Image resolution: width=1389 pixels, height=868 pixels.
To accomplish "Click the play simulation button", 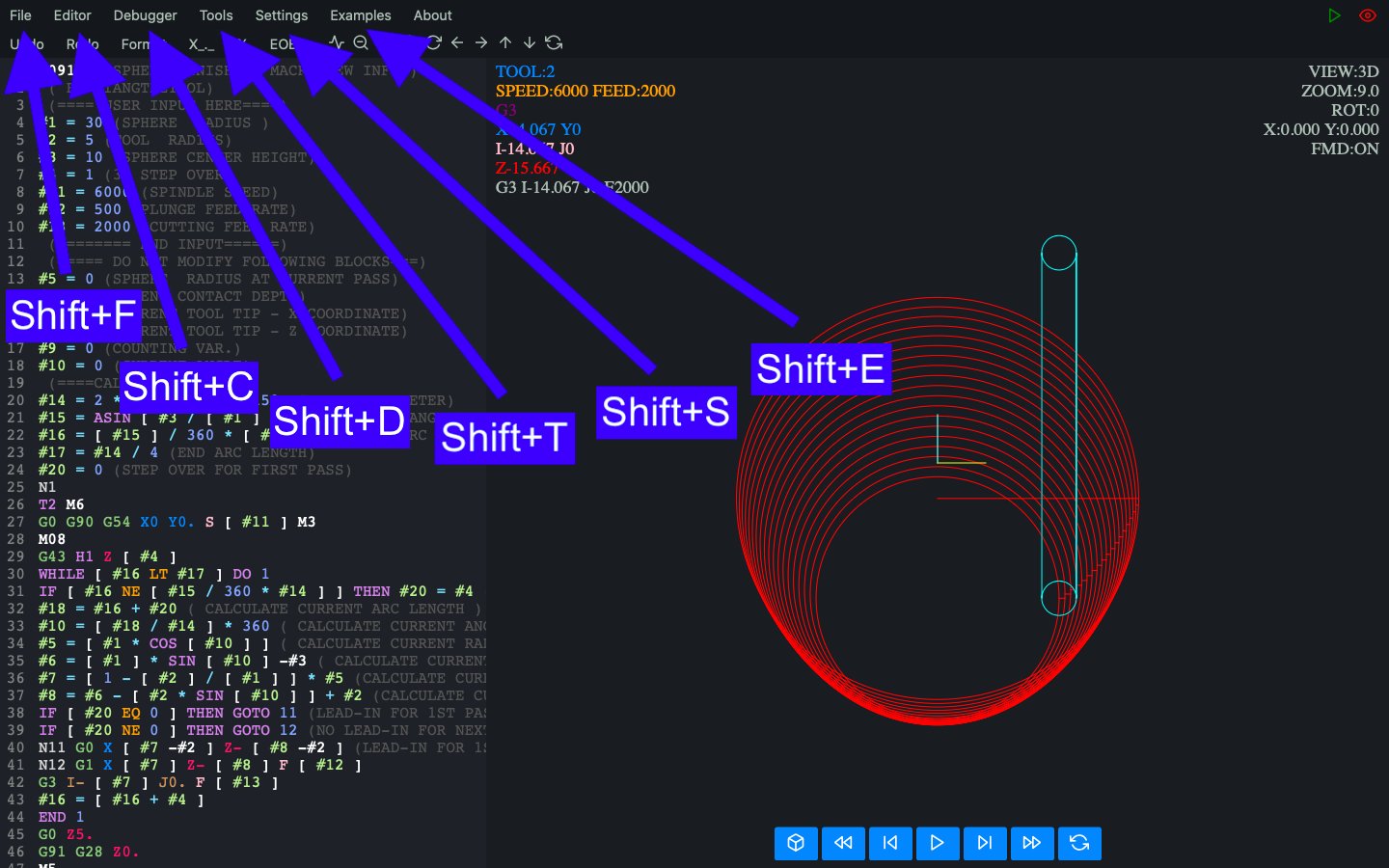I will [938, 843].
